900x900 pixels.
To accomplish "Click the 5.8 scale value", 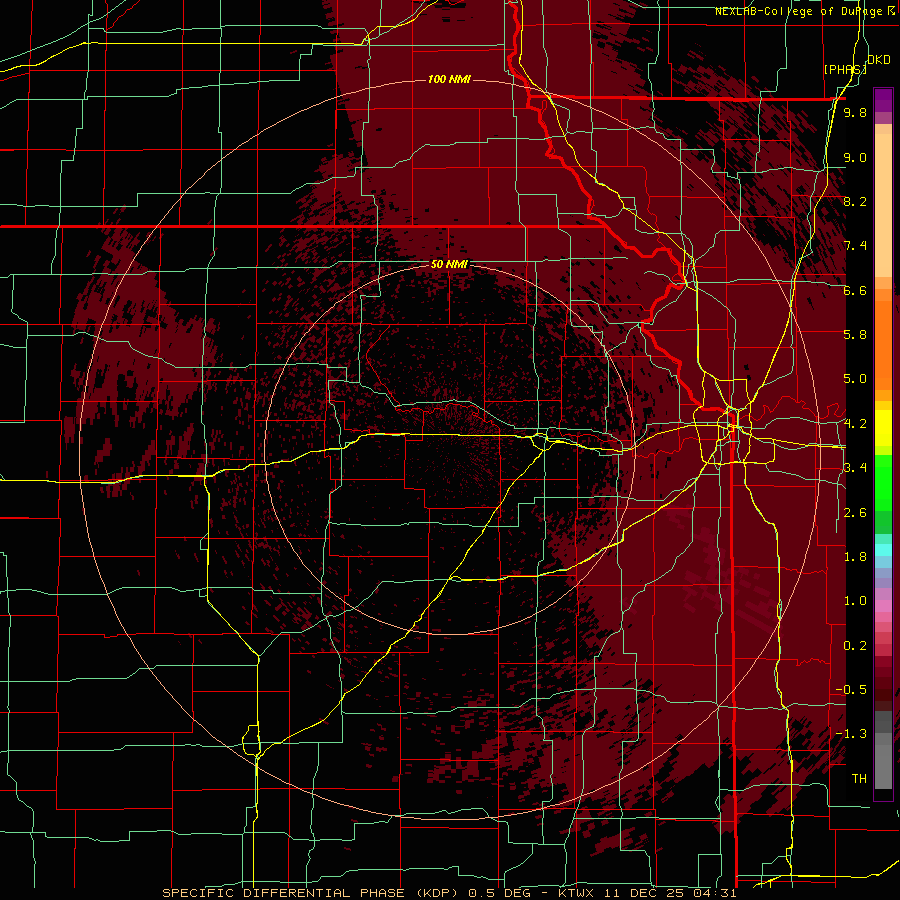I will pos(855,335).
